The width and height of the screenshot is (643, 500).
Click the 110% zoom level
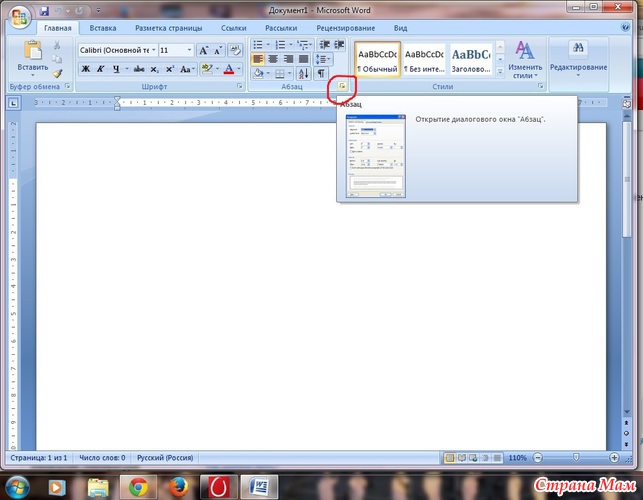517,457
